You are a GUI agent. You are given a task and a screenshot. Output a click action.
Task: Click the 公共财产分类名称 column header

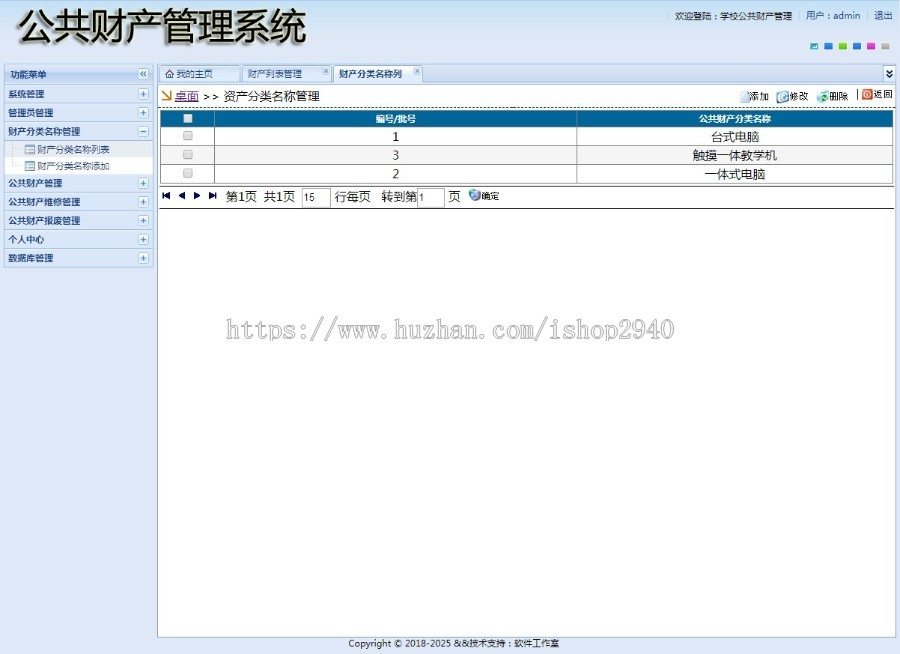tap(735, 119)
